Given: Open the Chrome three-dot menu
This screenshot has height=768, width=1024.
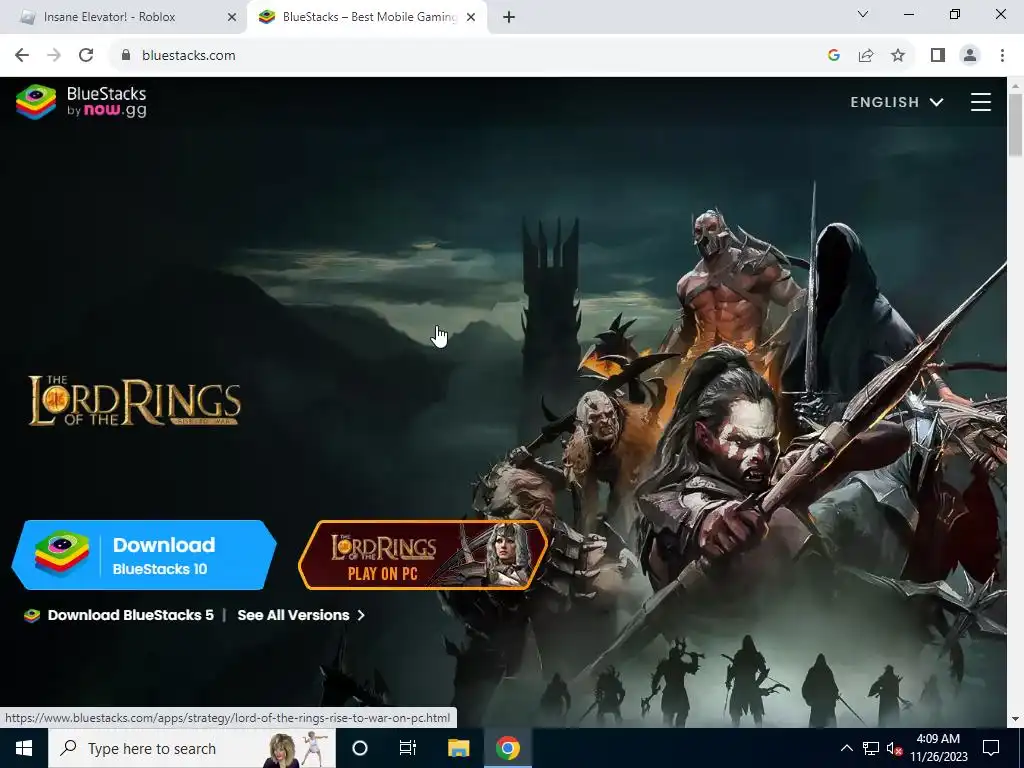Looking at the screenshot, I should (1002, 56).
